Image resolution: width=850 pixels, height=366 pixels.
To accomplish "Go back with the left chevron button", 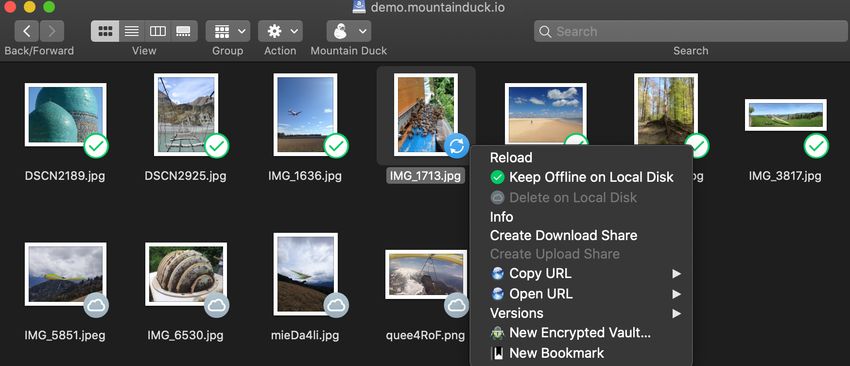I will 27,31.
